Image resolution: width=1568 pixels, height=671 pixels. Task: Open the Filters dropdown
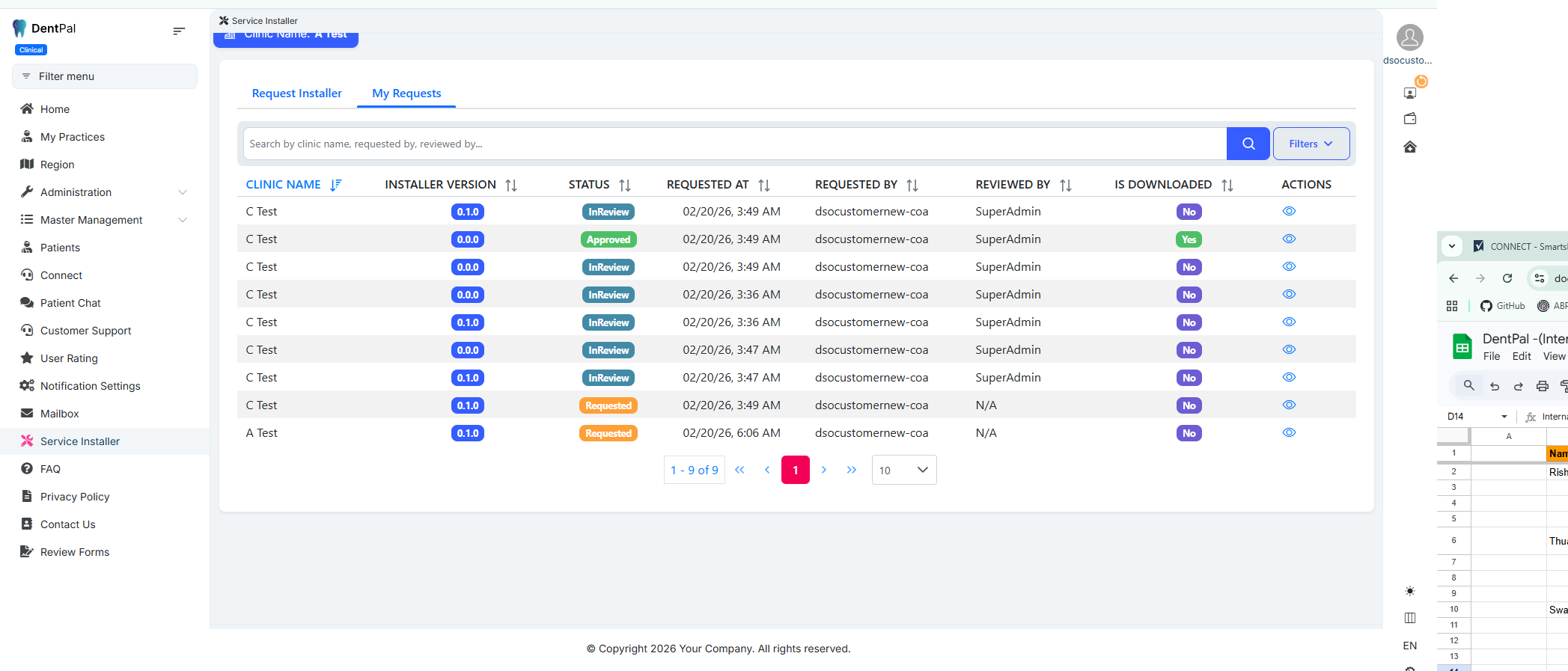coord(1311,144)
